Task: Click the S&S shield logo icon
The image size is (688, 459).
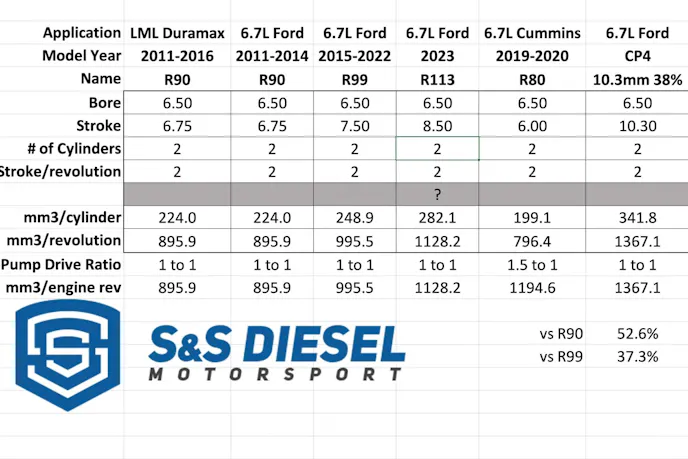Action: (68, 356)
